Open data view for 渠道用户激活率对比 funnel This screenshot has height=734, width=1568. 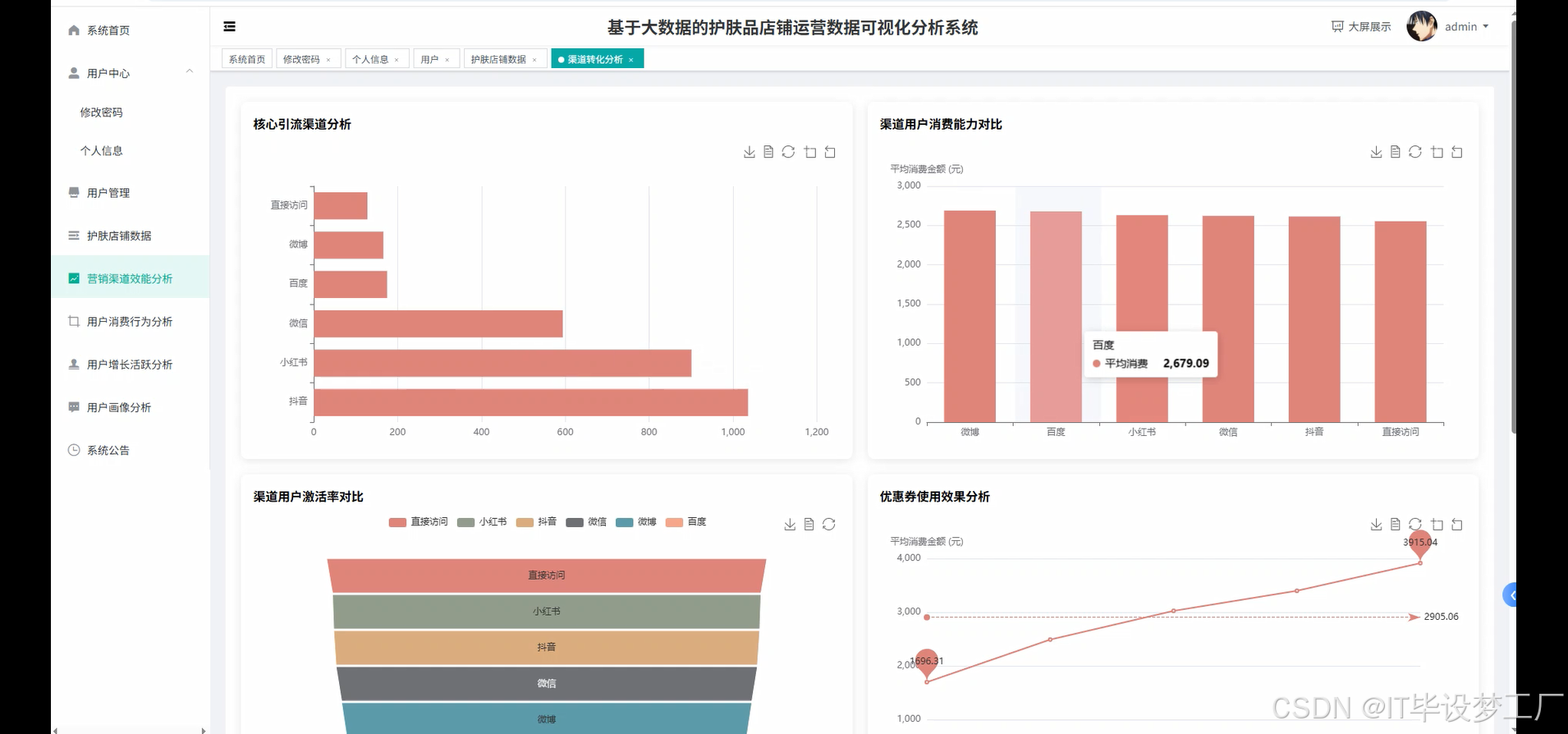coord(809,524)
